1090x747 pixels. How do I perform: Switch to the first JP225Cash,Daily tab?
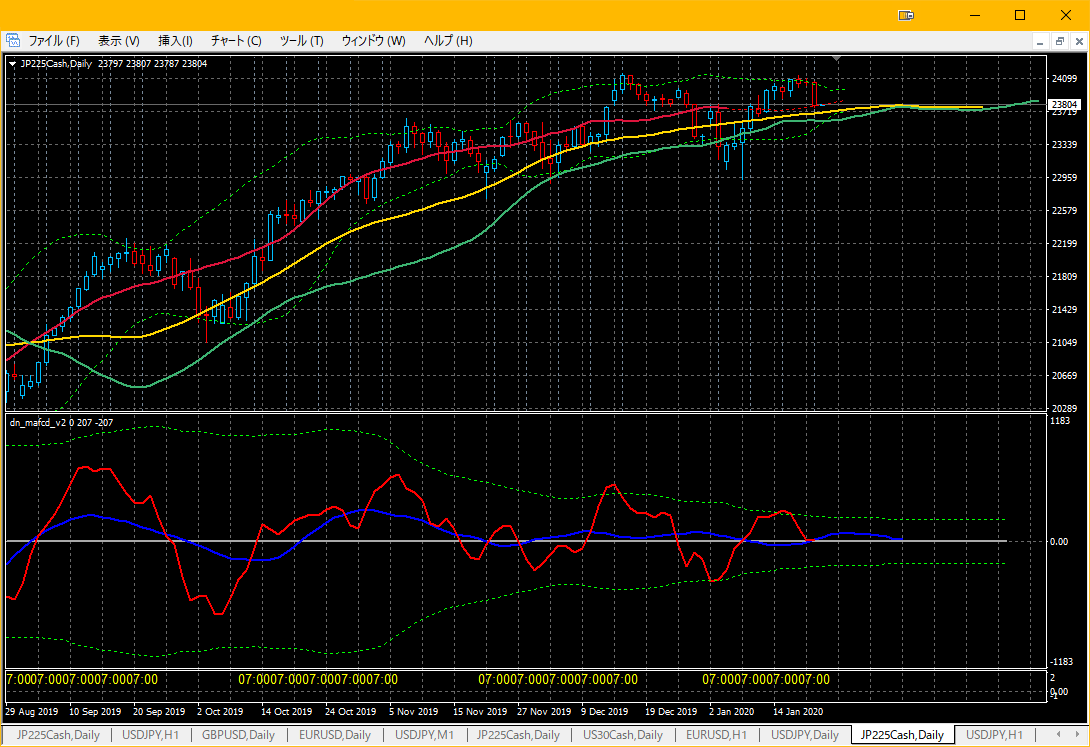[x=58, y=734]
